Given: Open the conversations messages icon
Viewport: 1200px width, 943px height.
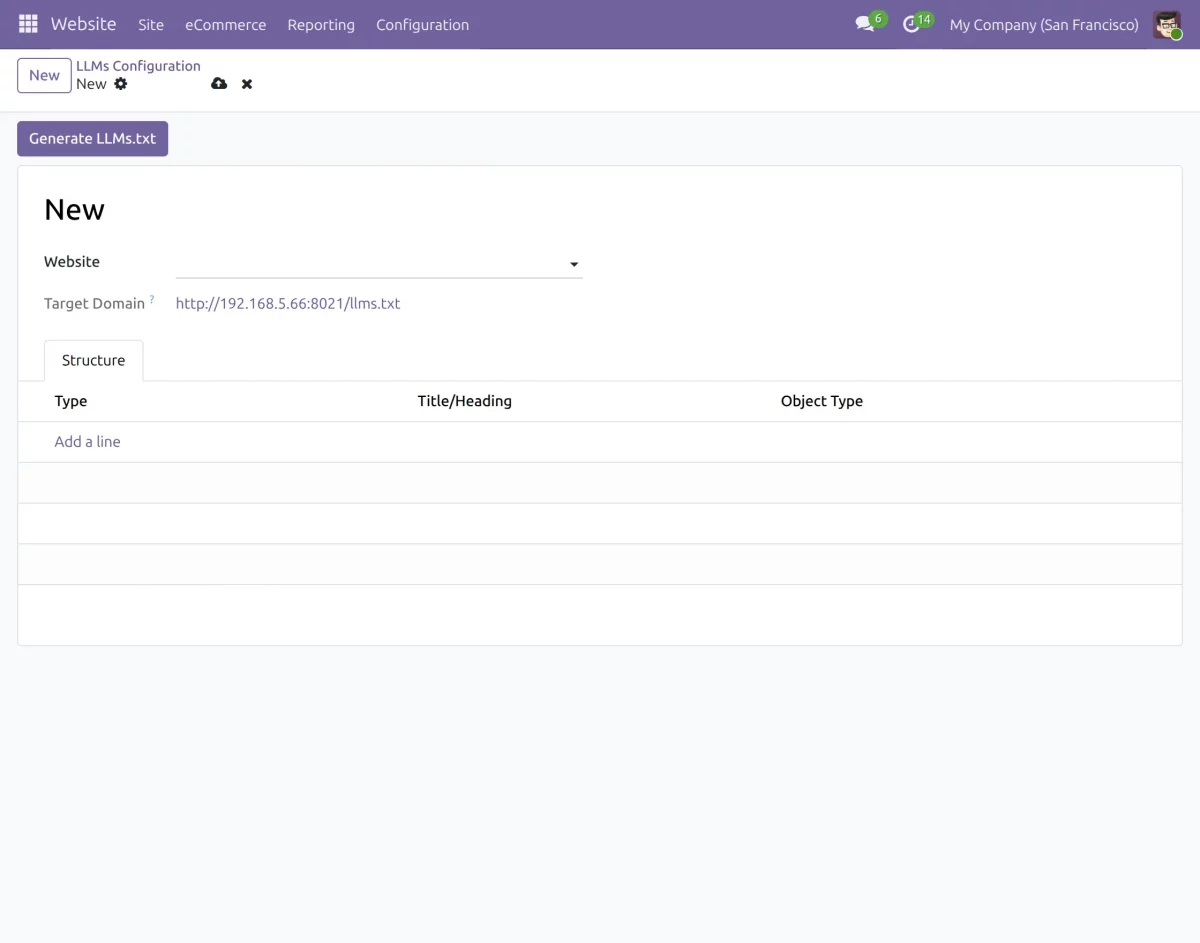Looking at the screenshot, I should pos(866,24).
